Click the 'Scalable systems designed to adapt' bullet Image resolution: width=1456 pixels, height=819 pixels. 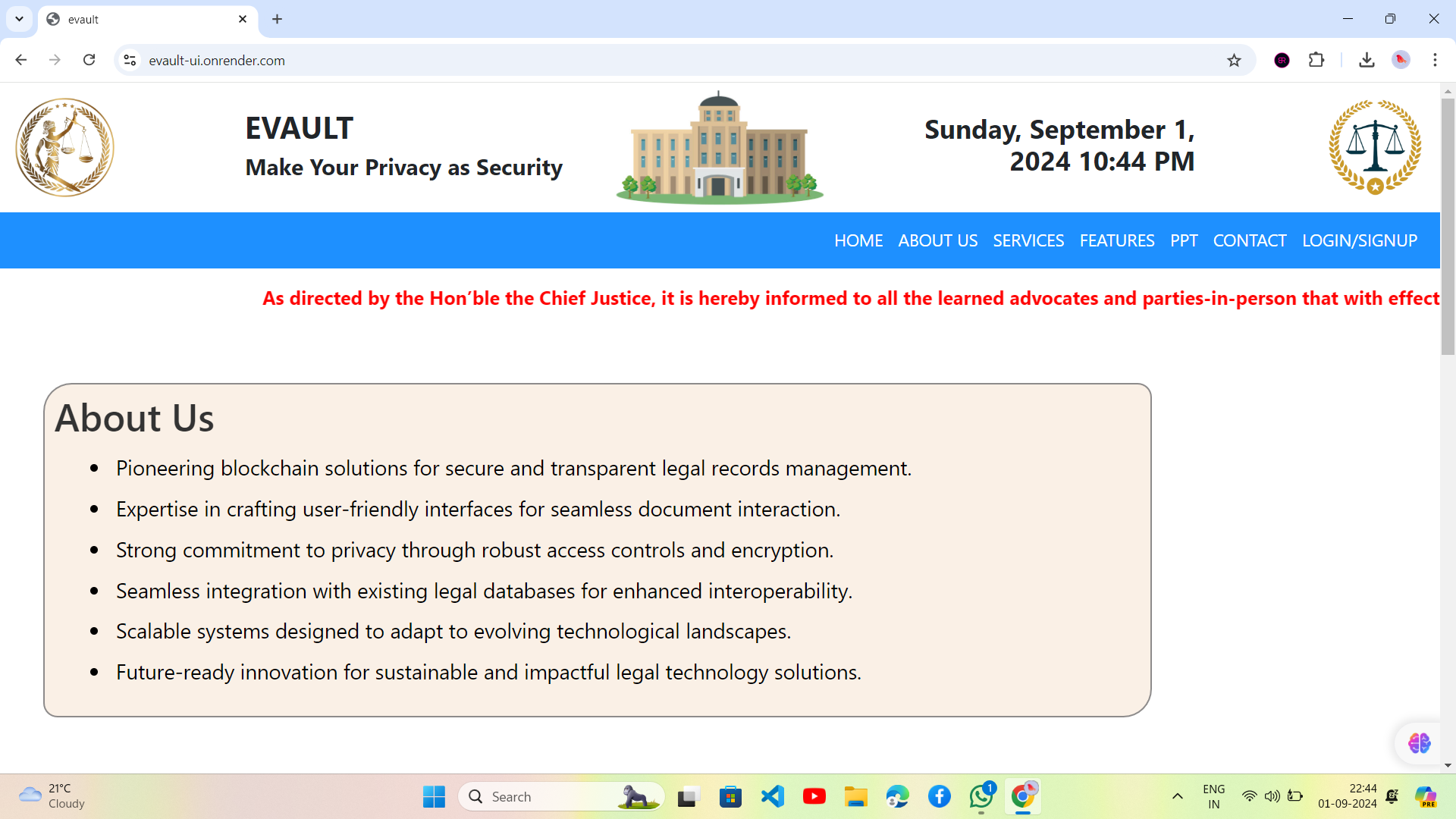pos(453,632)
